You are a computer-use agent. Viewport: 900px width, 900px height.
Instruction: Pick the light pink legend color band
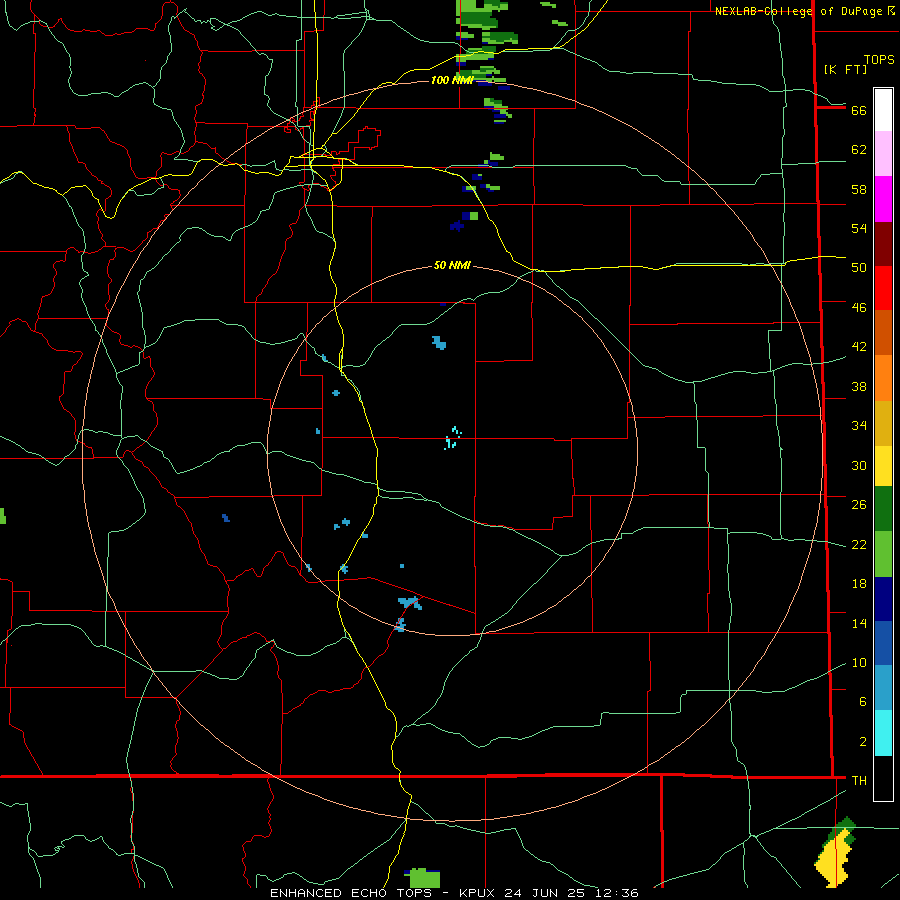coord(883,153)
